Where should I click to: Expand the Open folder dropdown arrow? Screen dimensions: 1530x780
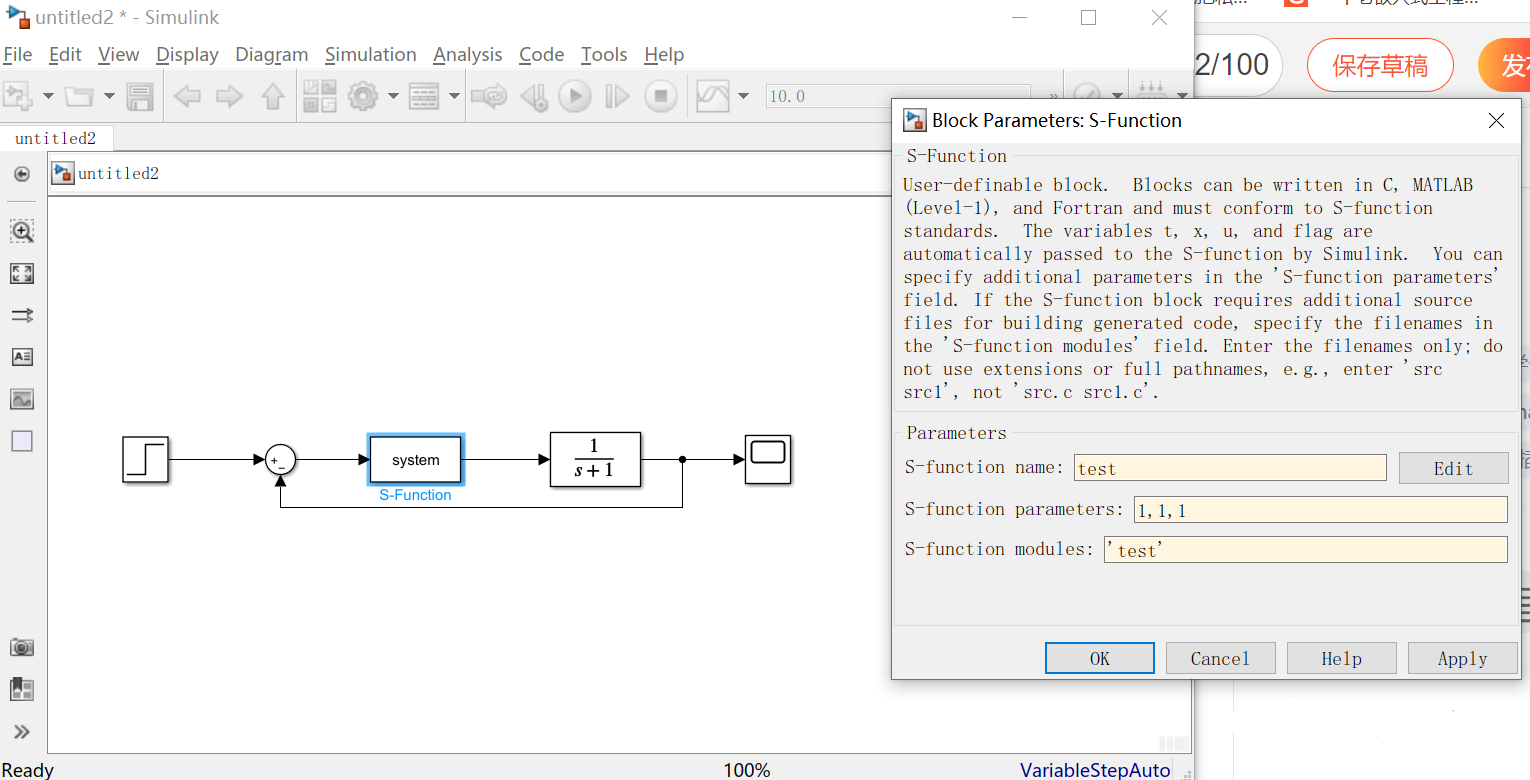point(109,97)
